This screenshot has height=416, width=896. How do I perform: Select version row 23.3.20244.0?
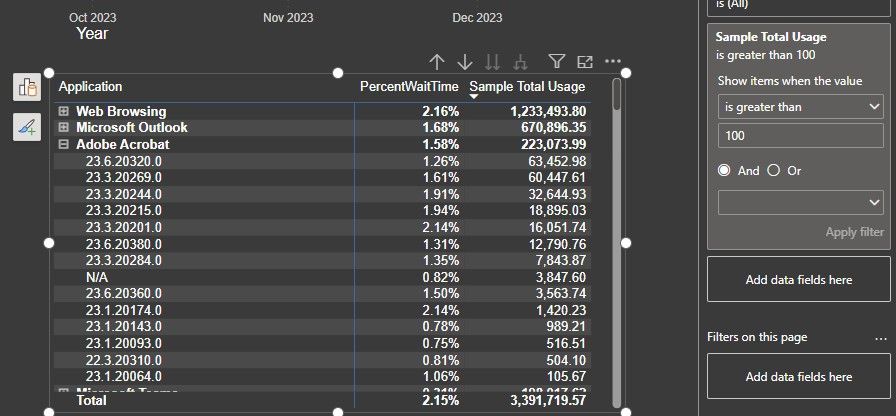[x=322, y=194]
